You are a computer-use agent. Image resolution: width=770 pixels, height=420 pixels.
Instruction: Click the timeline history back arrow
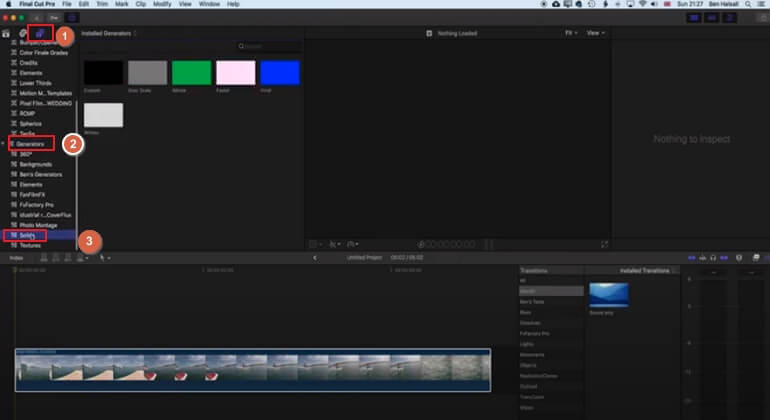315,258
